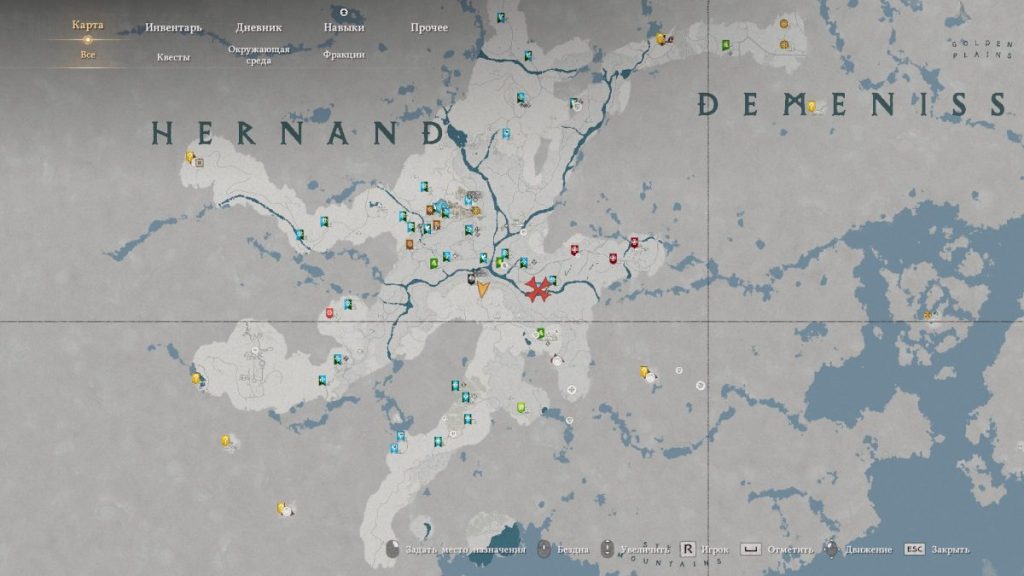Open the Инвентарь tab
Image resolution: width=1024 pixels, height=576 pixels.
(173, 27)
